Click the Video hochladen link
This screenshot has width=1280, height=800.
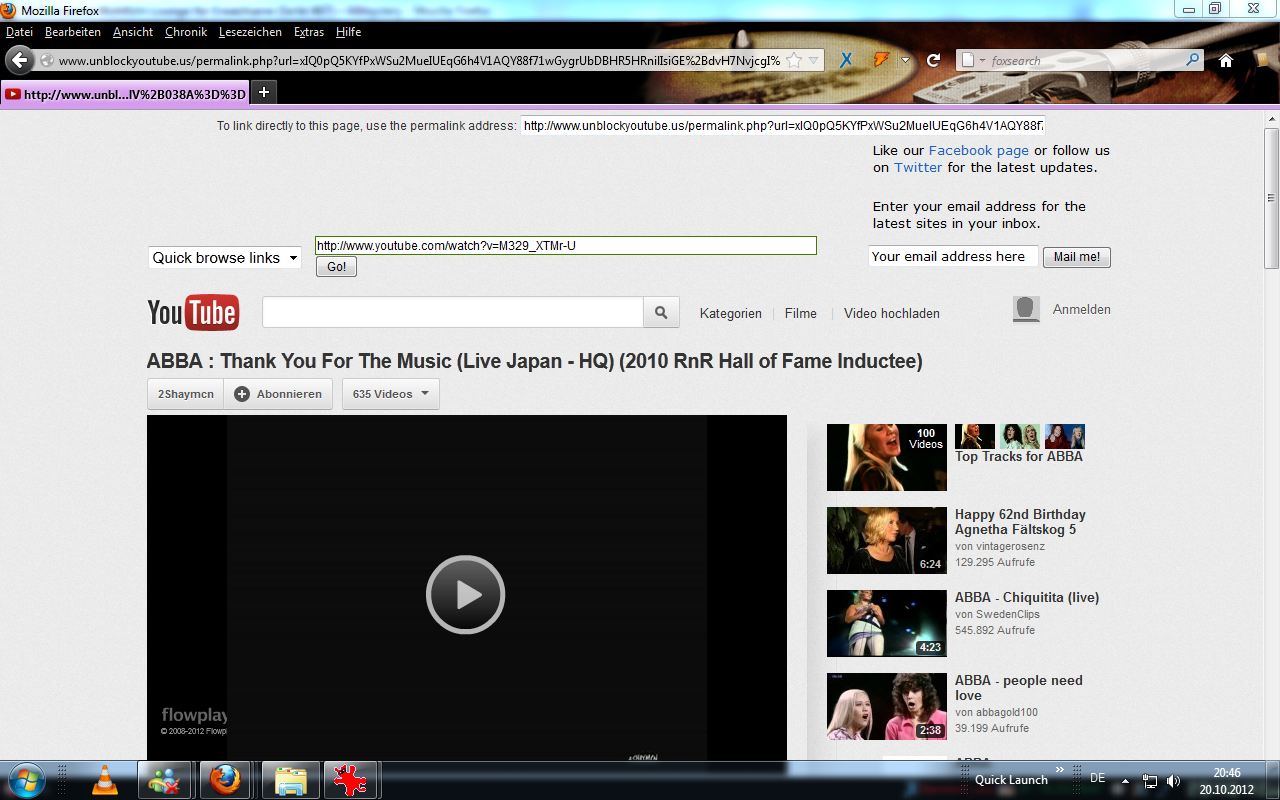[891, 313]
